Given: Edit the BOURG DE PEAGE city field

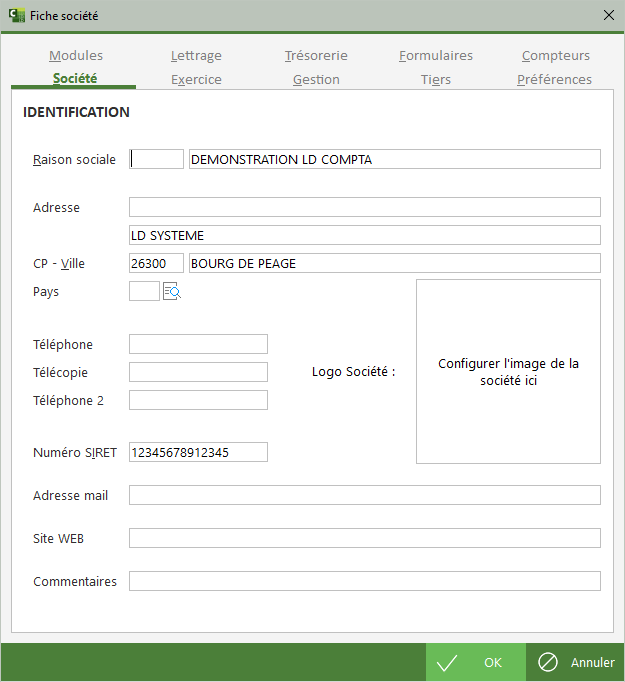Looking at the screenshot, I should pyautogui.click(x=394, y=263).
